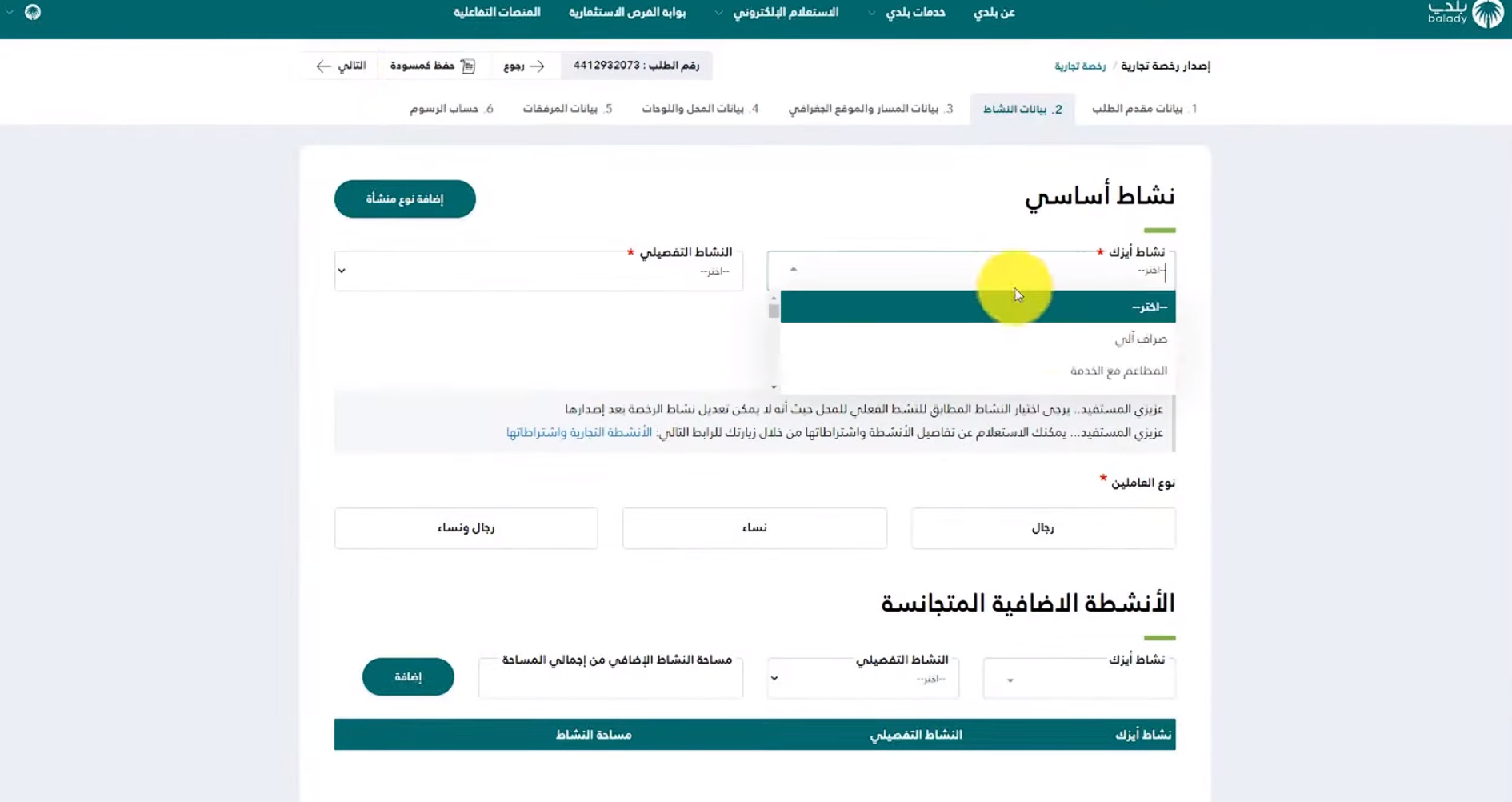Click the dropdown list scrollbar

click(773, 309)
